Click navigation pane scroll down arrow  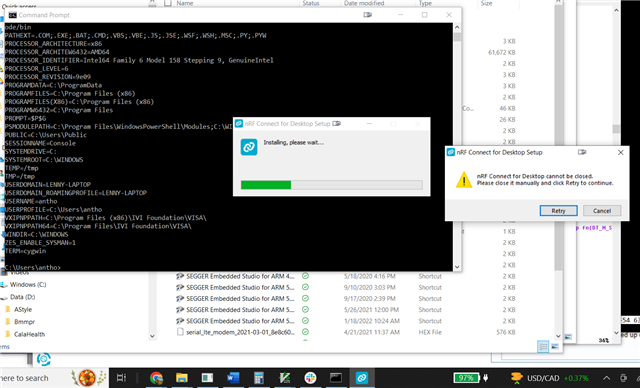pos(152,336)
